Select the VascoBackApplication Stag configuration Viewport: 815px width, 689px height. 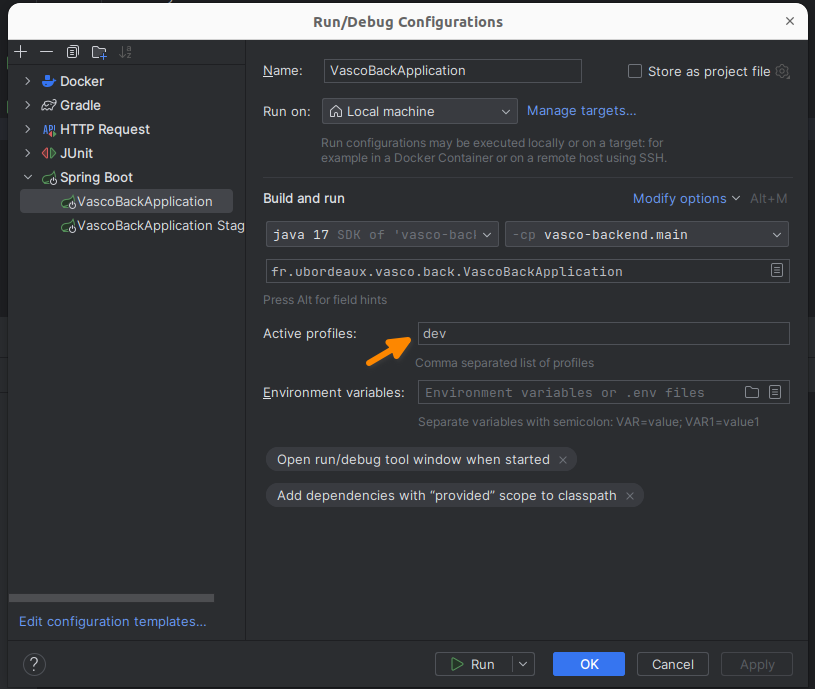[x=145, y=225]
